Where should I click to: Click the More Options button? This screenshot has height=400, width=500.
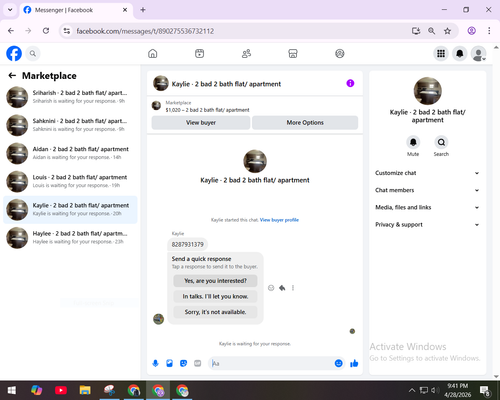[305, 123]
